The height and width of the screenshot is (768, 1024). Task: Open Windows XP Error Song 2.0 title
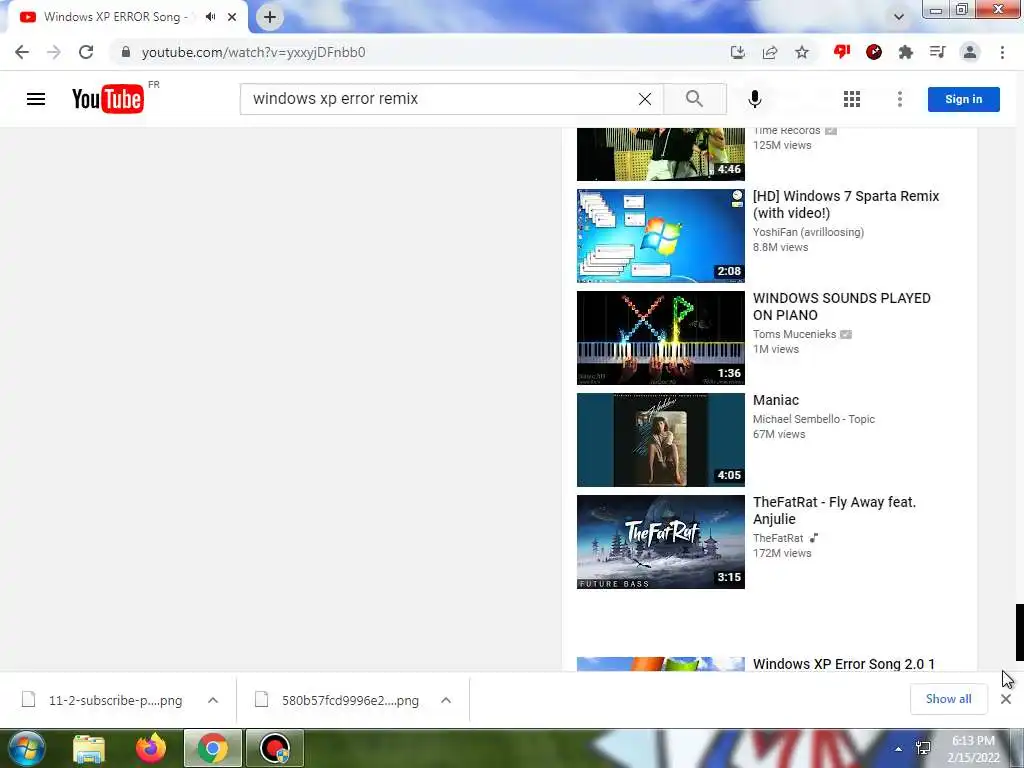coord(843,664)
